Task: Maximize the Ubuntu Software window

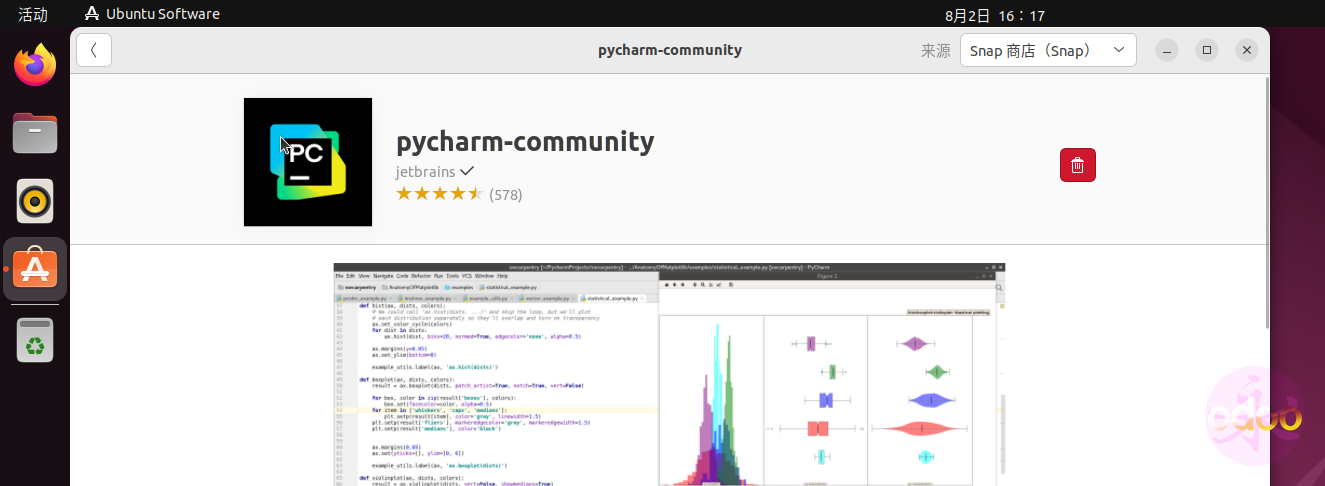Action: (1207, 50)
